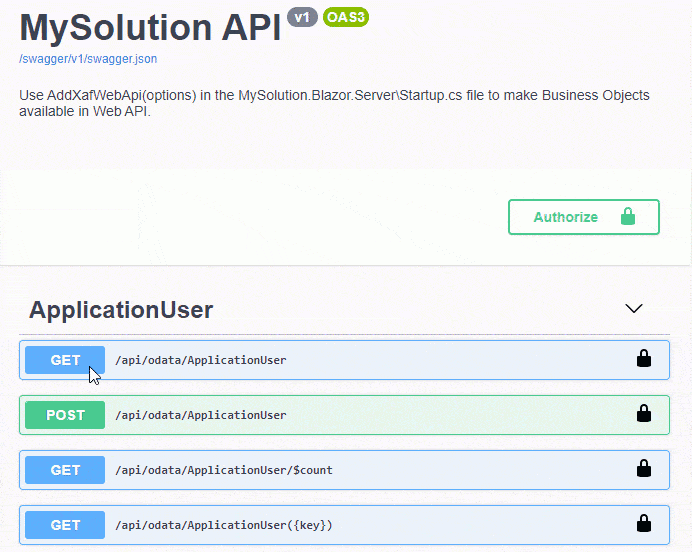Click GET badge for /api/odata/ApplicationUser
The image size is (692, 552).
point(65,360)
